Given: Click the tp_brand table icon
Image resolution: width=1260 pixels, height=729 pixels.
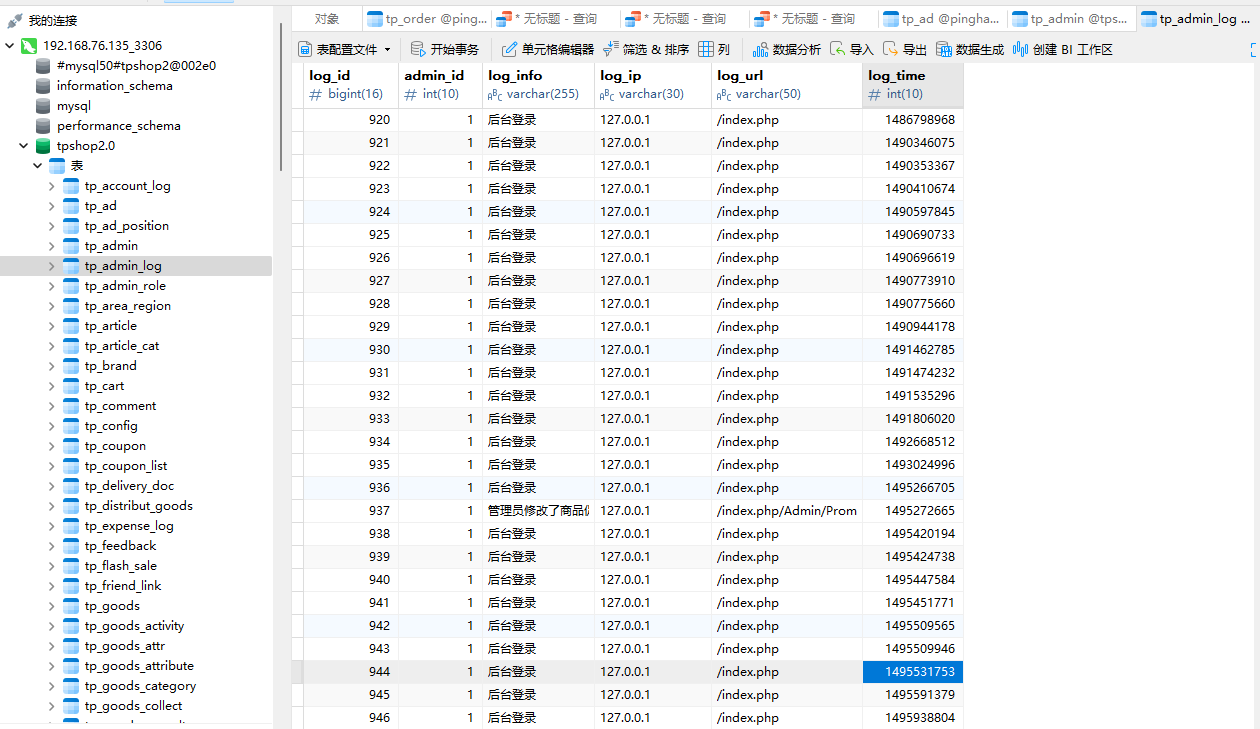Looking at the screenshot, I should pyautogui.click(x=71, y=366).
